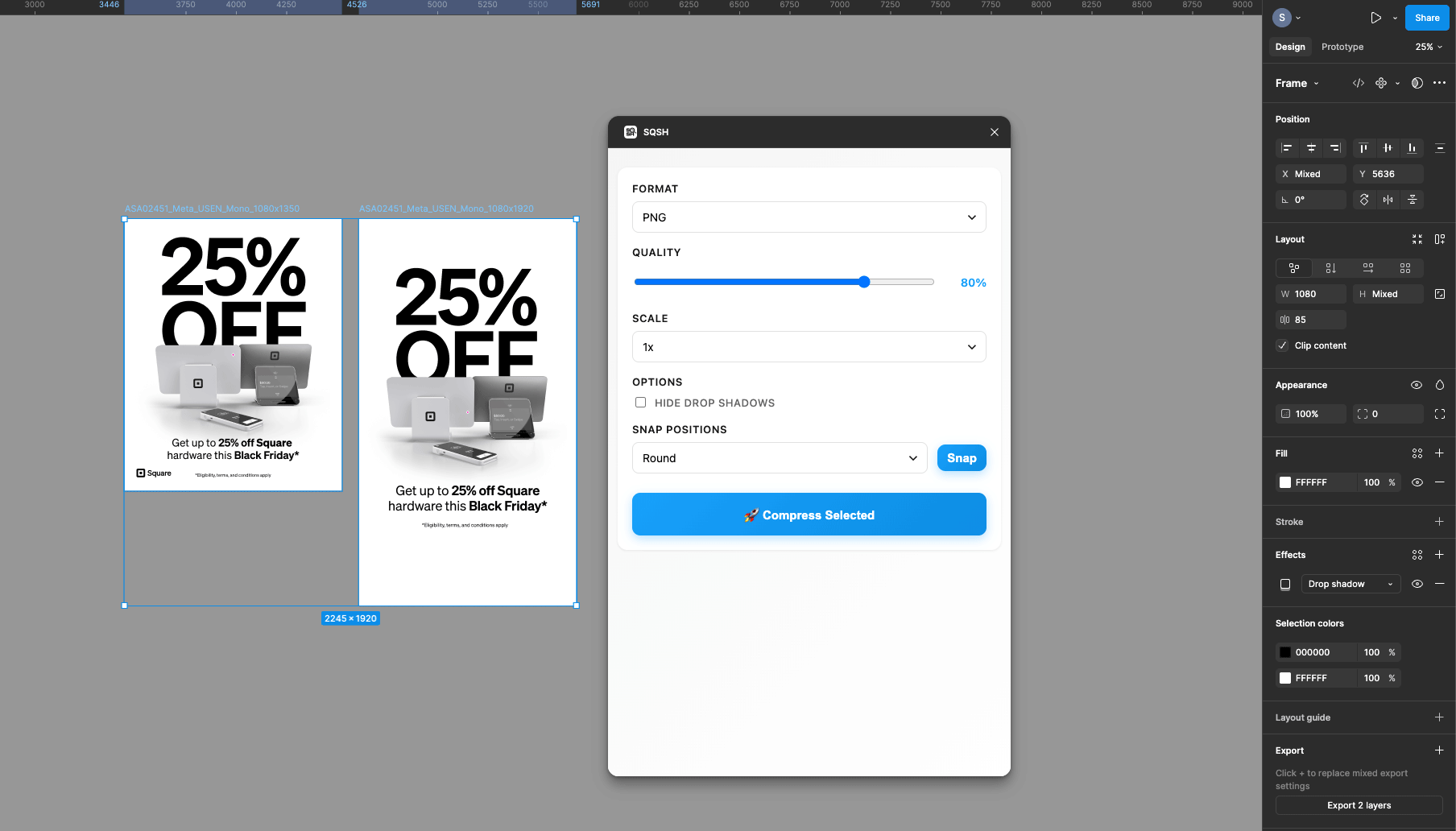
Task: Expand the Frame type dropdown
Action: 1297,83
